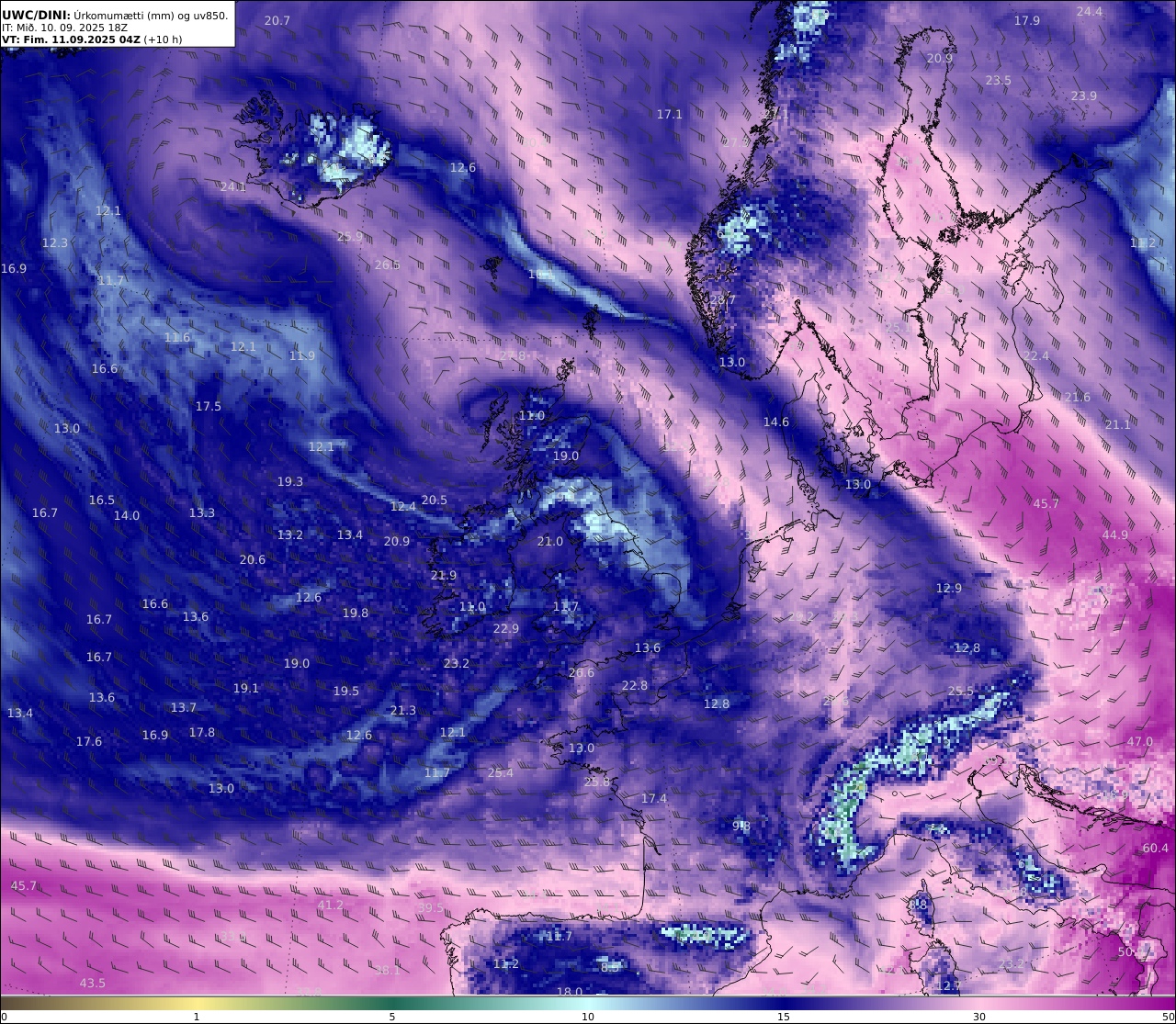Click the 24.4 value
This screenshot has width=1176, height=1024.
[1089, 12]
